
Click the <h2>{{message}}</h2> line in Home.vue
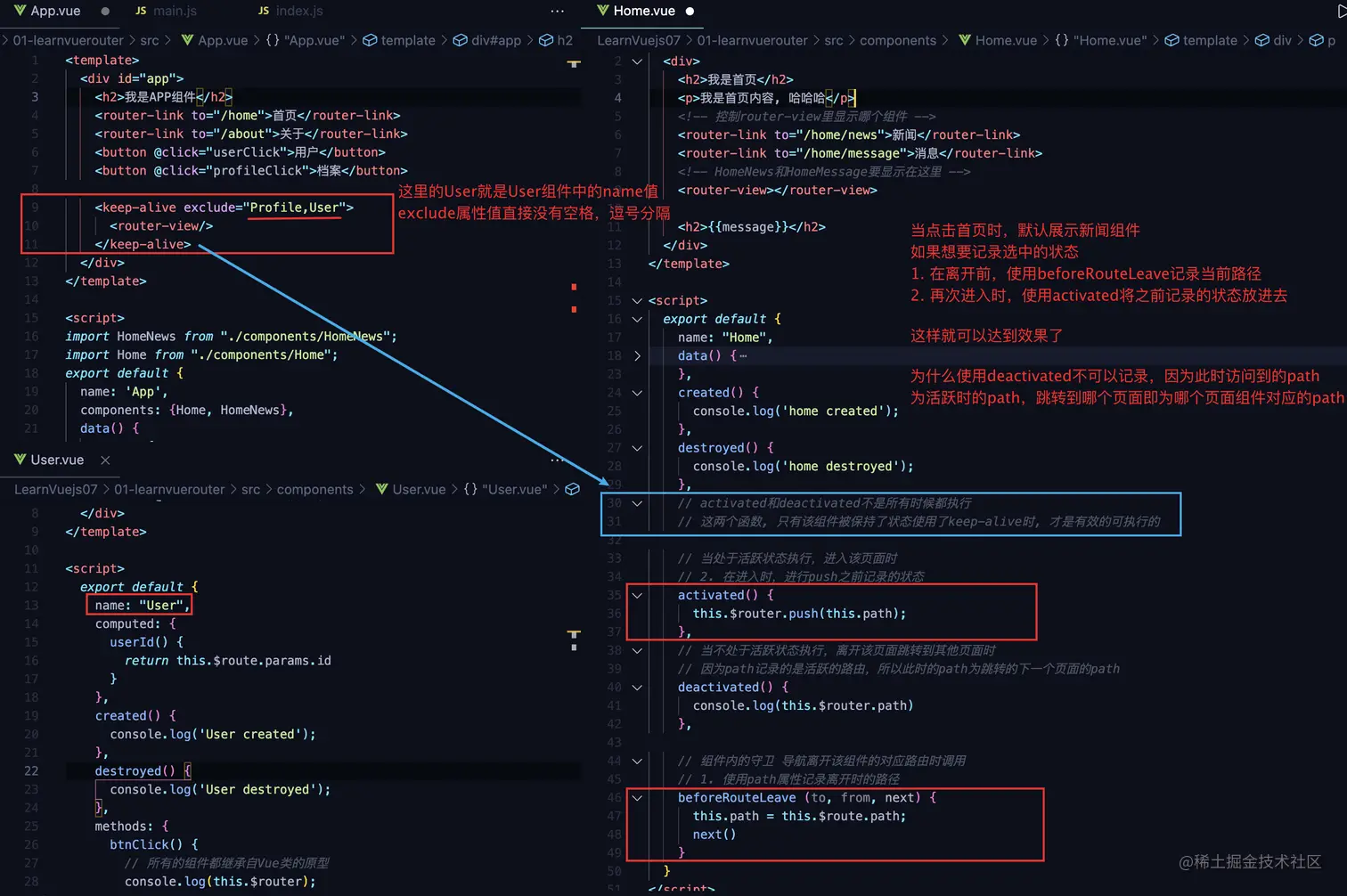752,227
